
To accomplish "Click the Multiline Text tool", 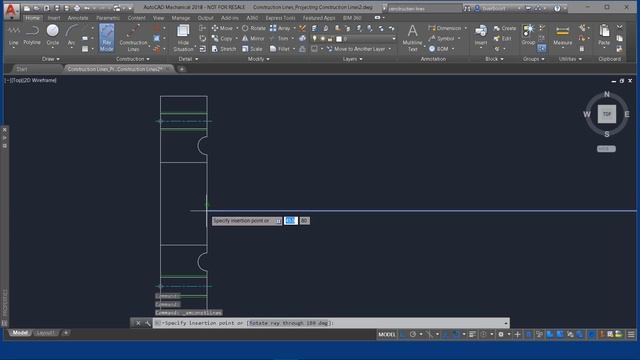I will click(412, 38).
